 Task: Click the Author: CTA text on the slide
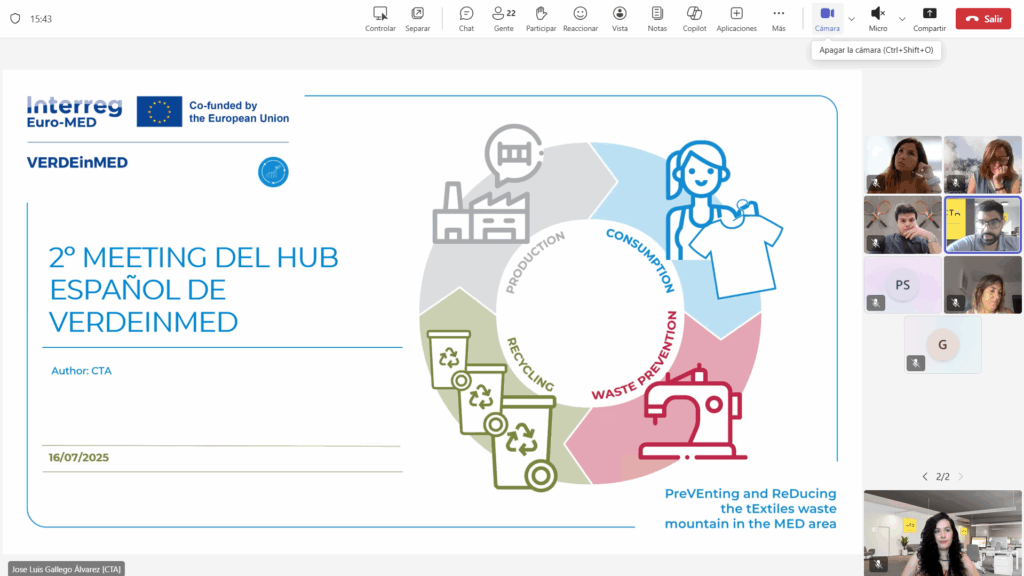(x=82, y=371)
